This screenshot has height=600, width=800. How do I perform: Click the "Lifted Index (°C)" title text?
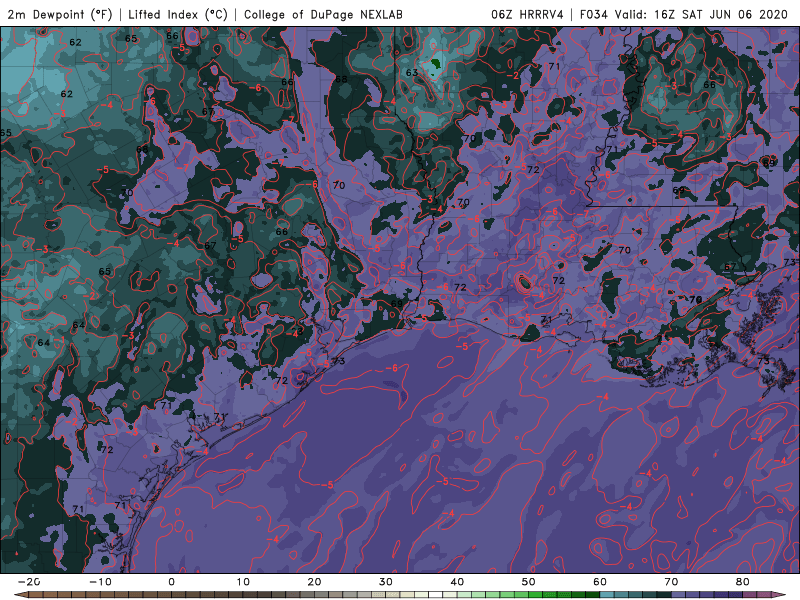click(178, 14)
